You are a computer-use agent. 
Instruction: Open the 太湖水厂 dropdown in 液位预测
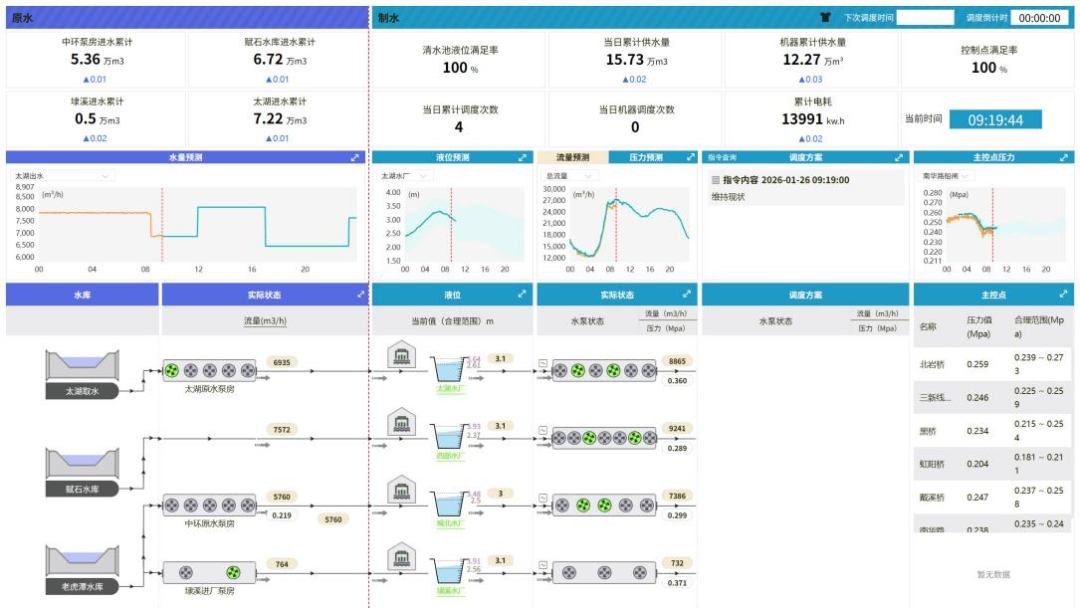click(406, 176)
